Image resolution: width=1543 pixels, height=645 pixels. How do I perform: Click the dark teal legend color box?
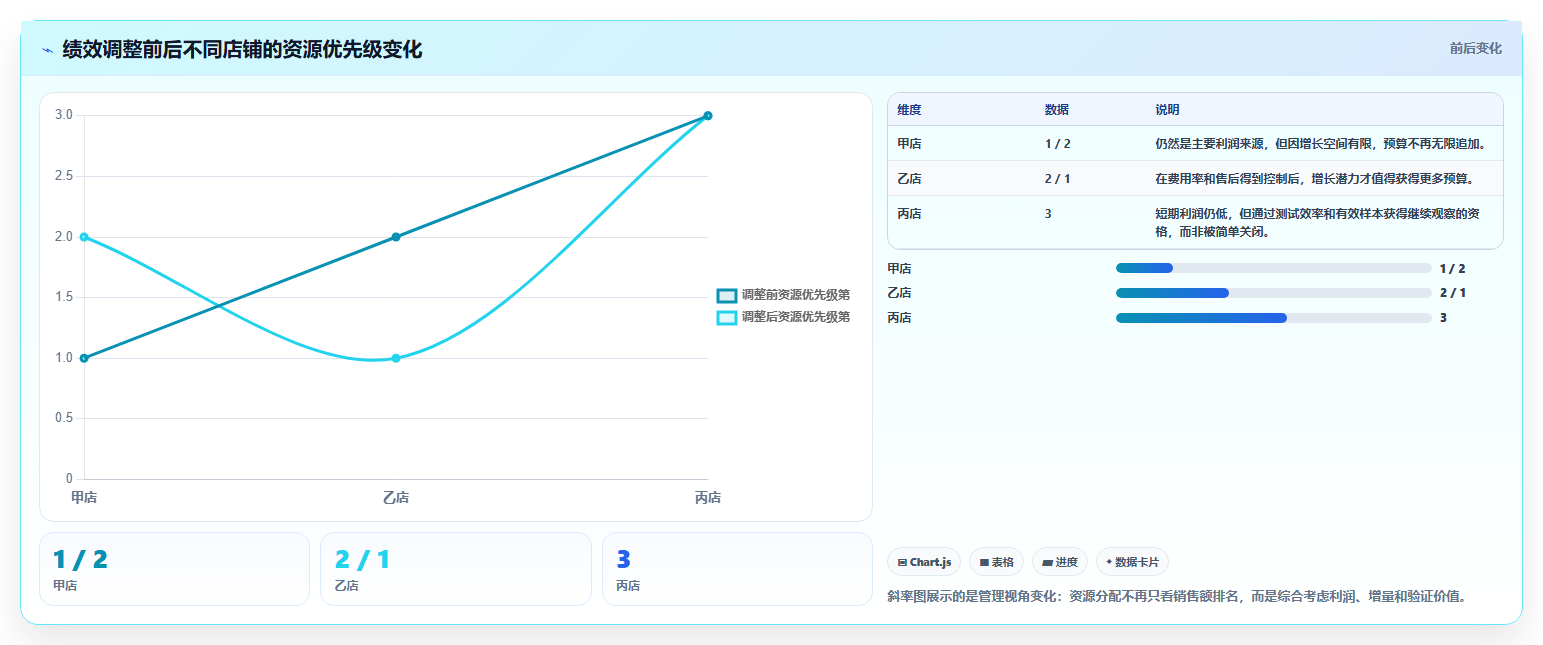(x=727, y=295)
